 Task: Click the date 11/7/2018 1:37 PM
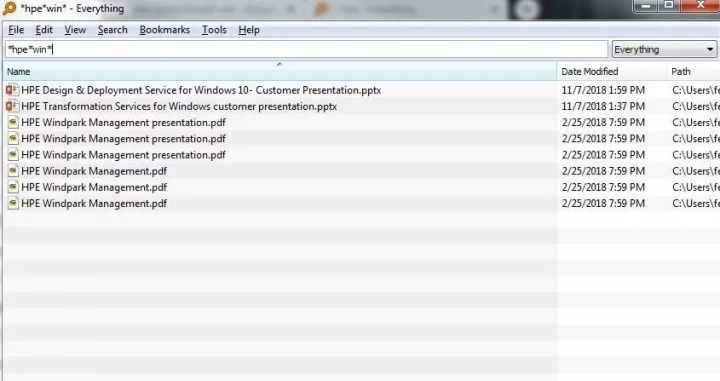[603, 106]
